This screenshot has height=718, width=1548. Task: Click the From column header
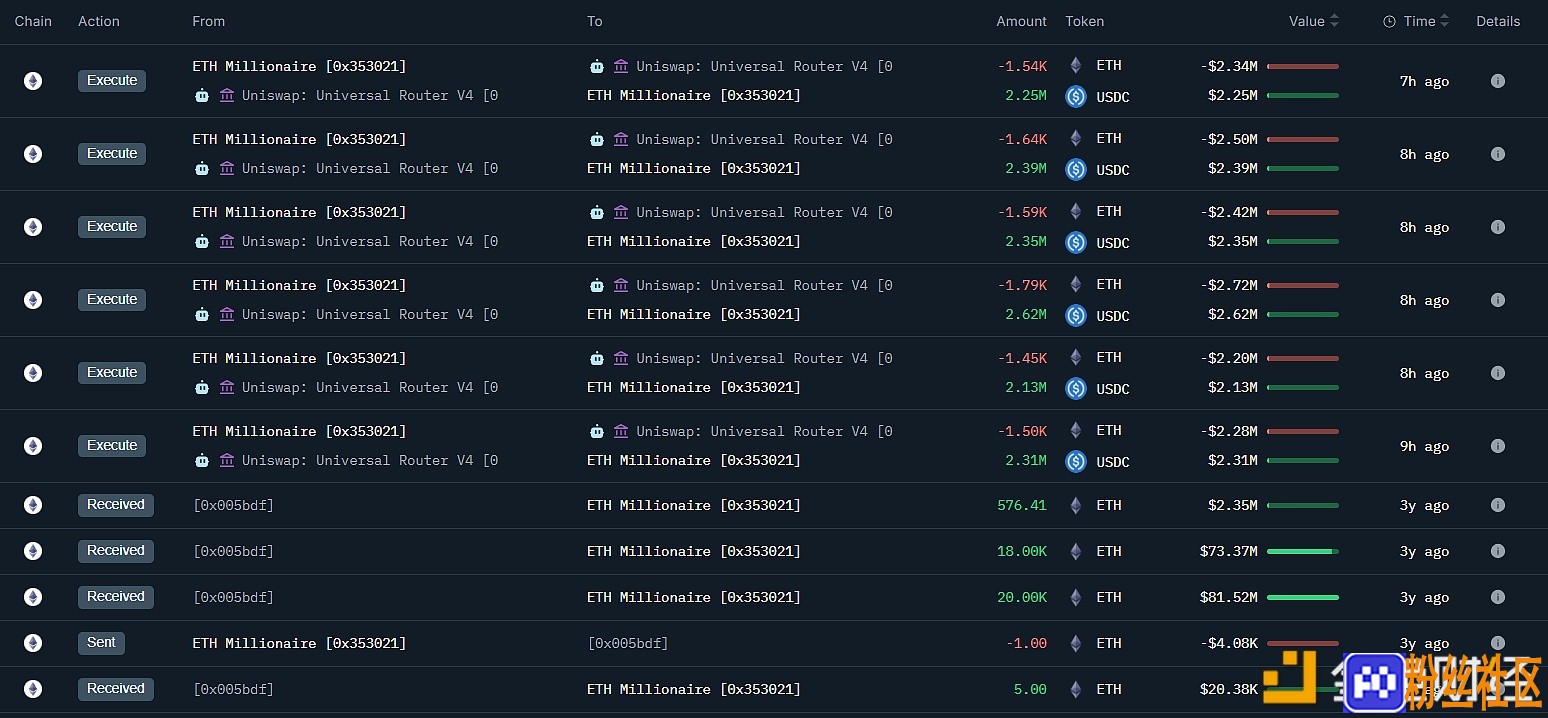click(209, 21)
